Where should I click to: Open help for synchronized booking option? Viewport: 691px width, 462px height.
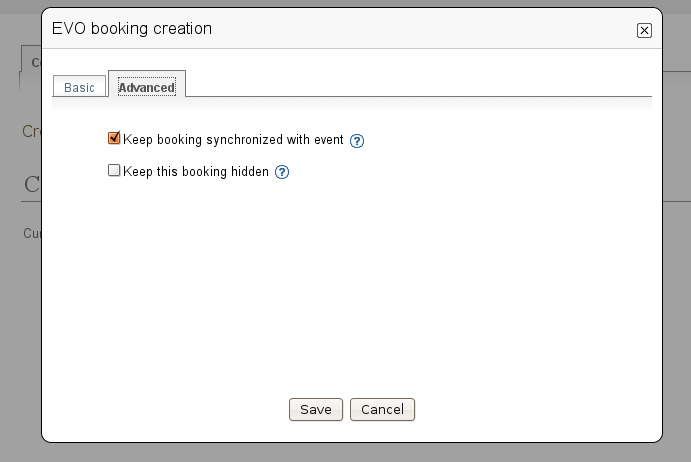(x=357, y=141)
